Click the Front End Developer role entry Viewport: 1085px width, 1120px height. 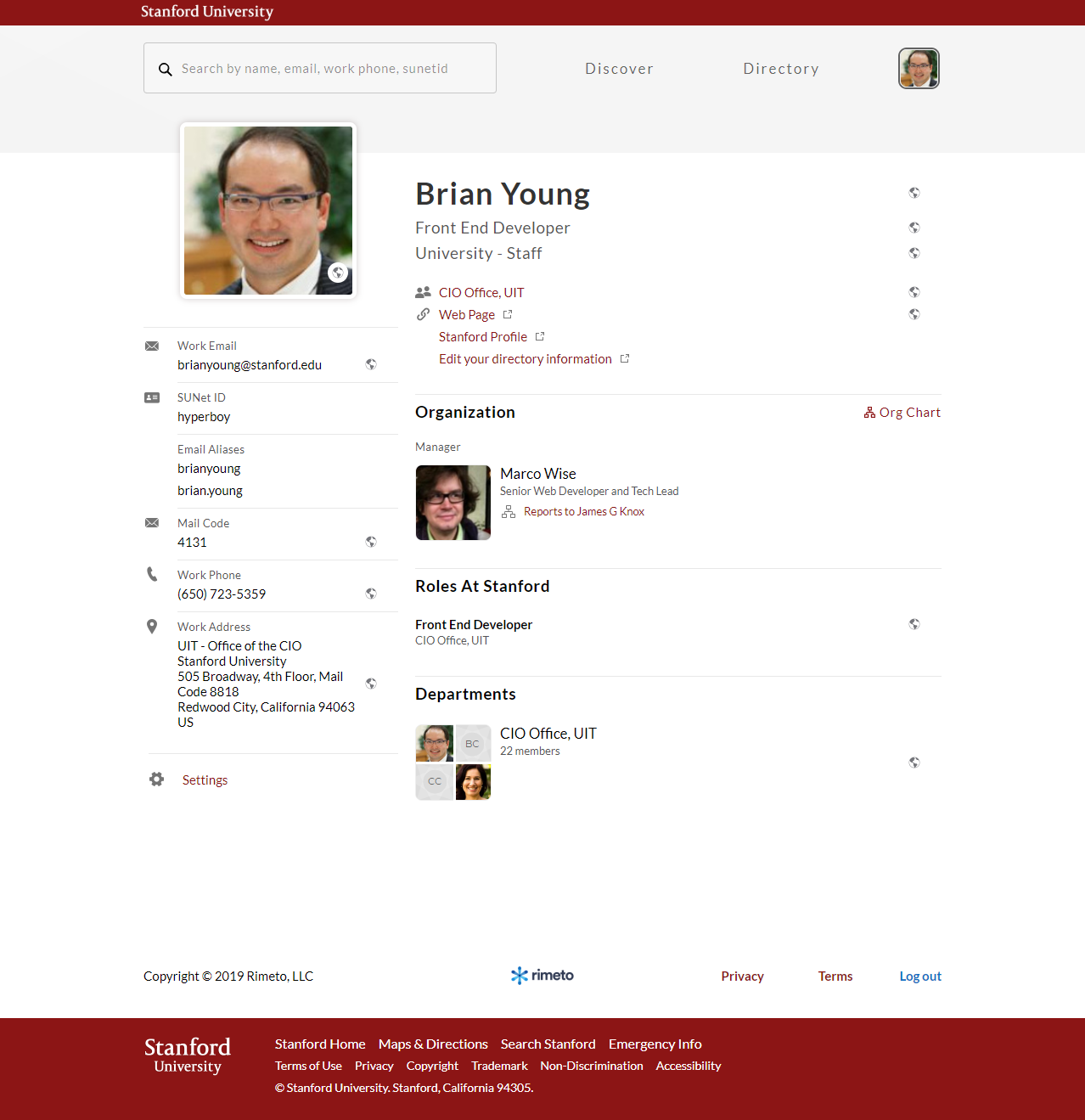474,624
